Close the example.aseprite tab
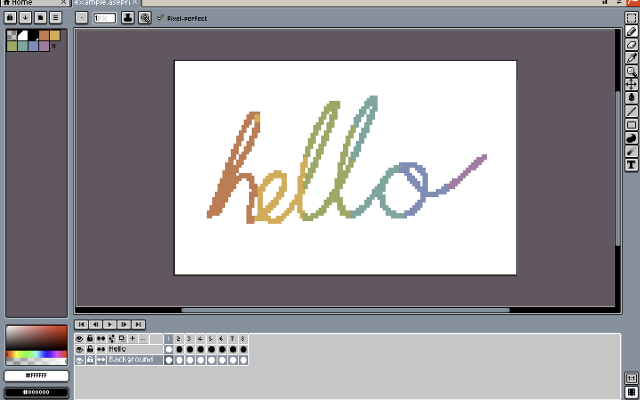 click(x=135, y=2)
